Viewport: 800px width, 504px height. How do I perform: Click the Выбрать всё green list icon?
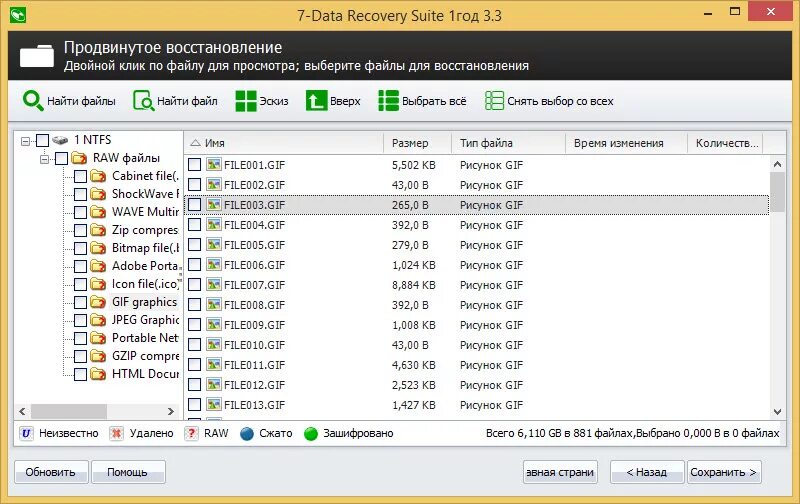388,101
